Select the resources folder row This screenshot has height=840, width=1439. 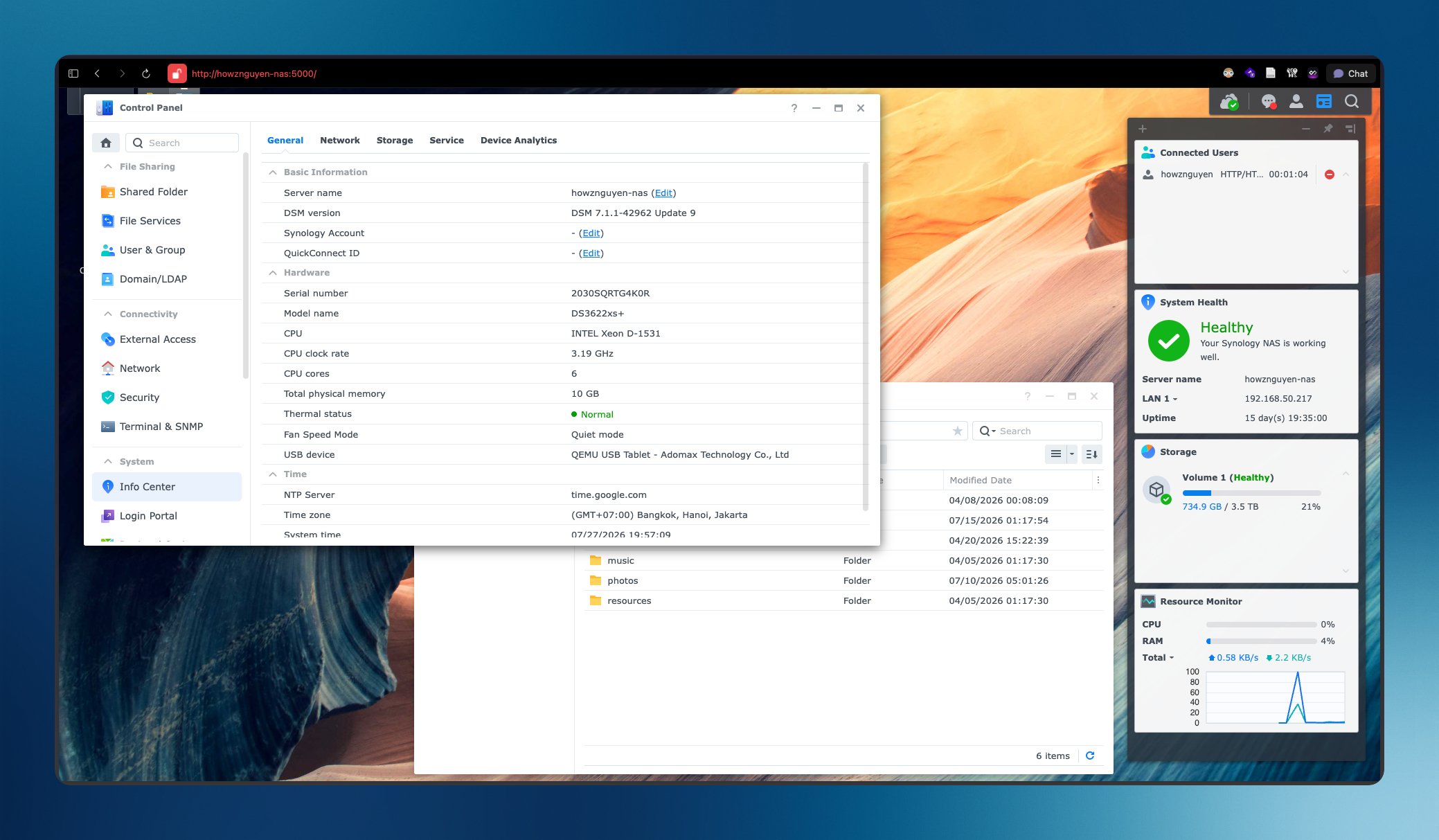pos(844,601)
